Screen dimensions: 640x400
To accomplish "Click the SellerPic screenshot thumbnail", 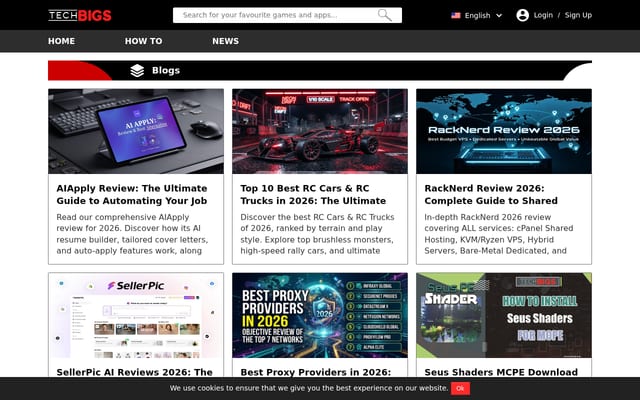I will [x=136, y=316].
